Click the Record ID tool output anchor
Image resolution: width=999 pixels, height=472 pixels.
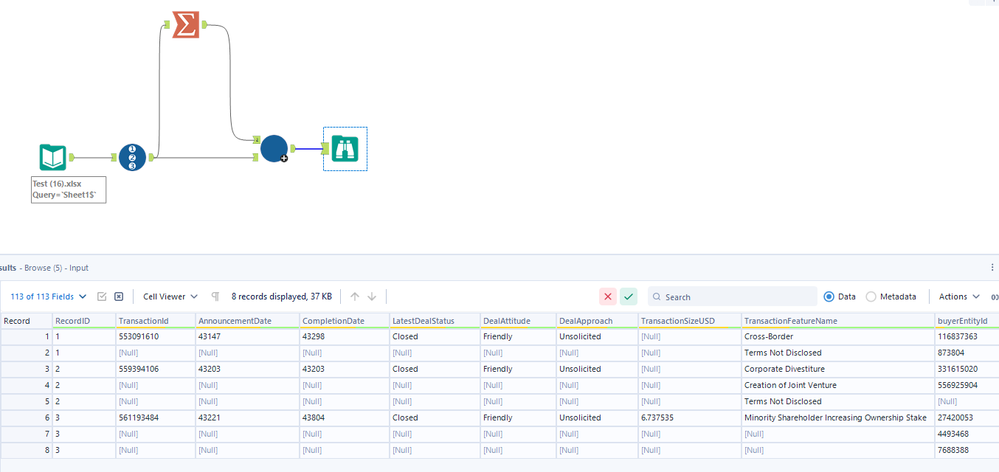point(152,157)
